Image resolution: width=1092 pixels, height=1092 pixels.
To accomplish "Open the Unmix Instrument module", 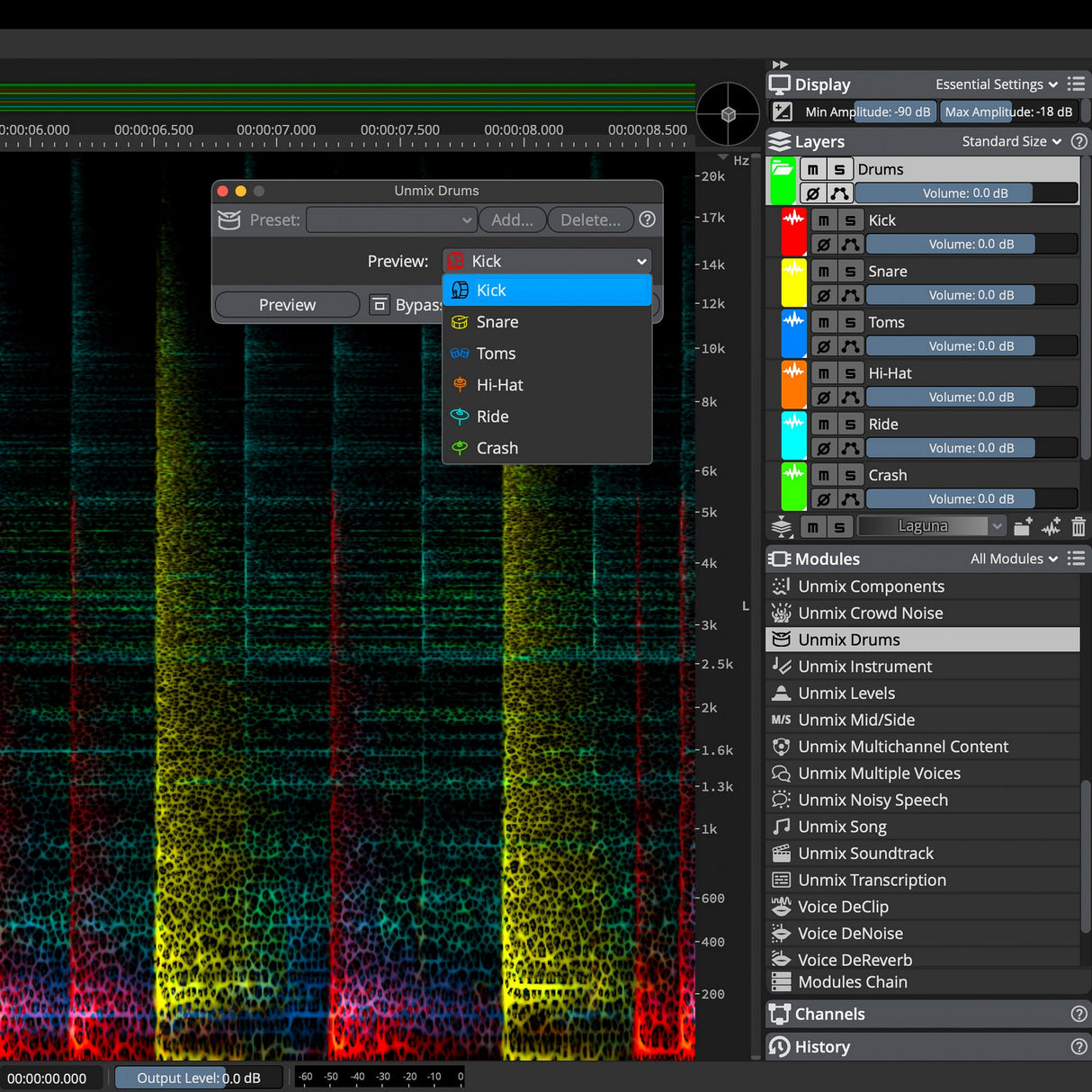I will click(x=864, y=666).
